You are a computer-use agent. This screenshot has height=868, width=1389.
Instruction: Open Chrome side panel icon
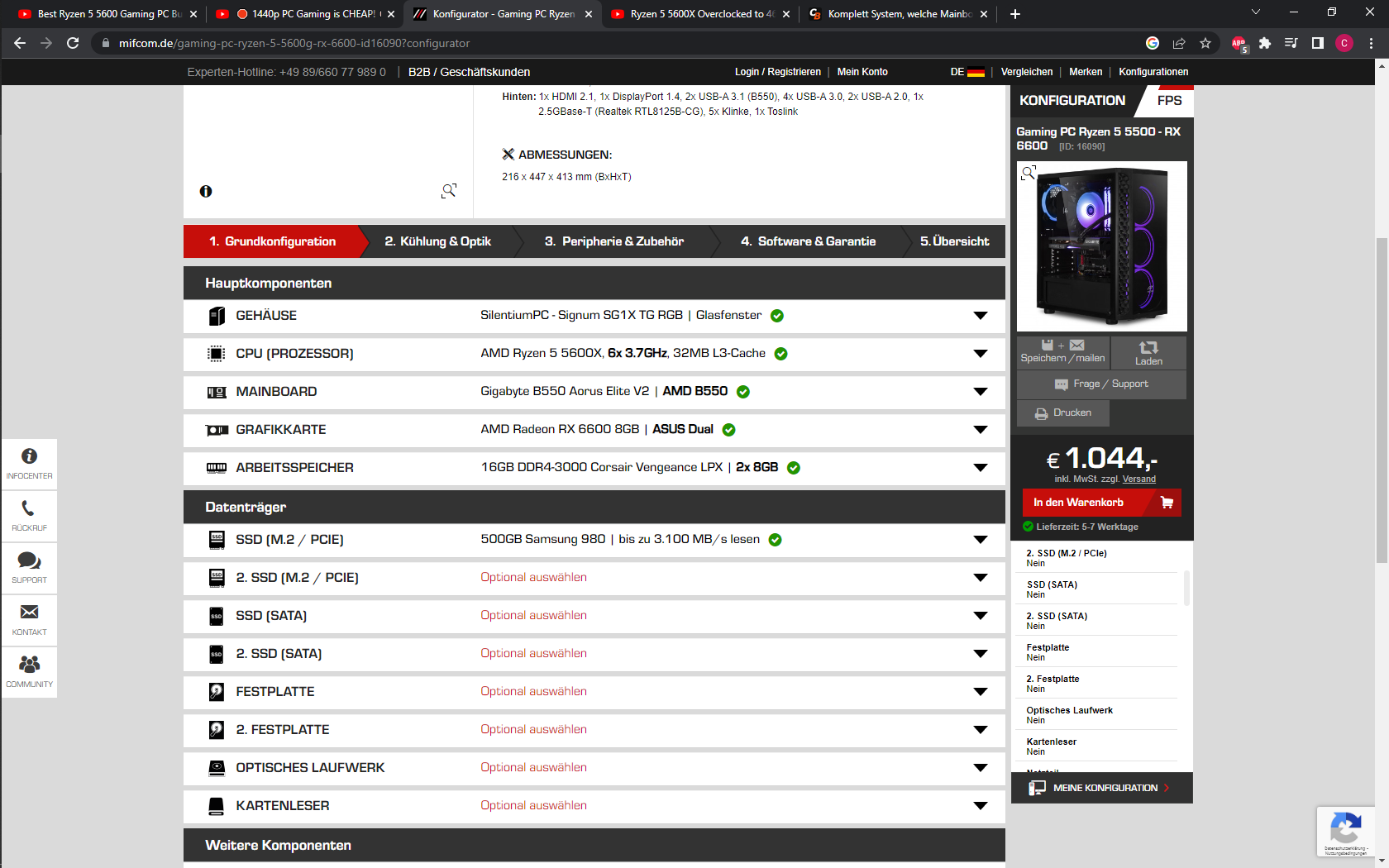pyautogui.click(x=1318, y=43)
